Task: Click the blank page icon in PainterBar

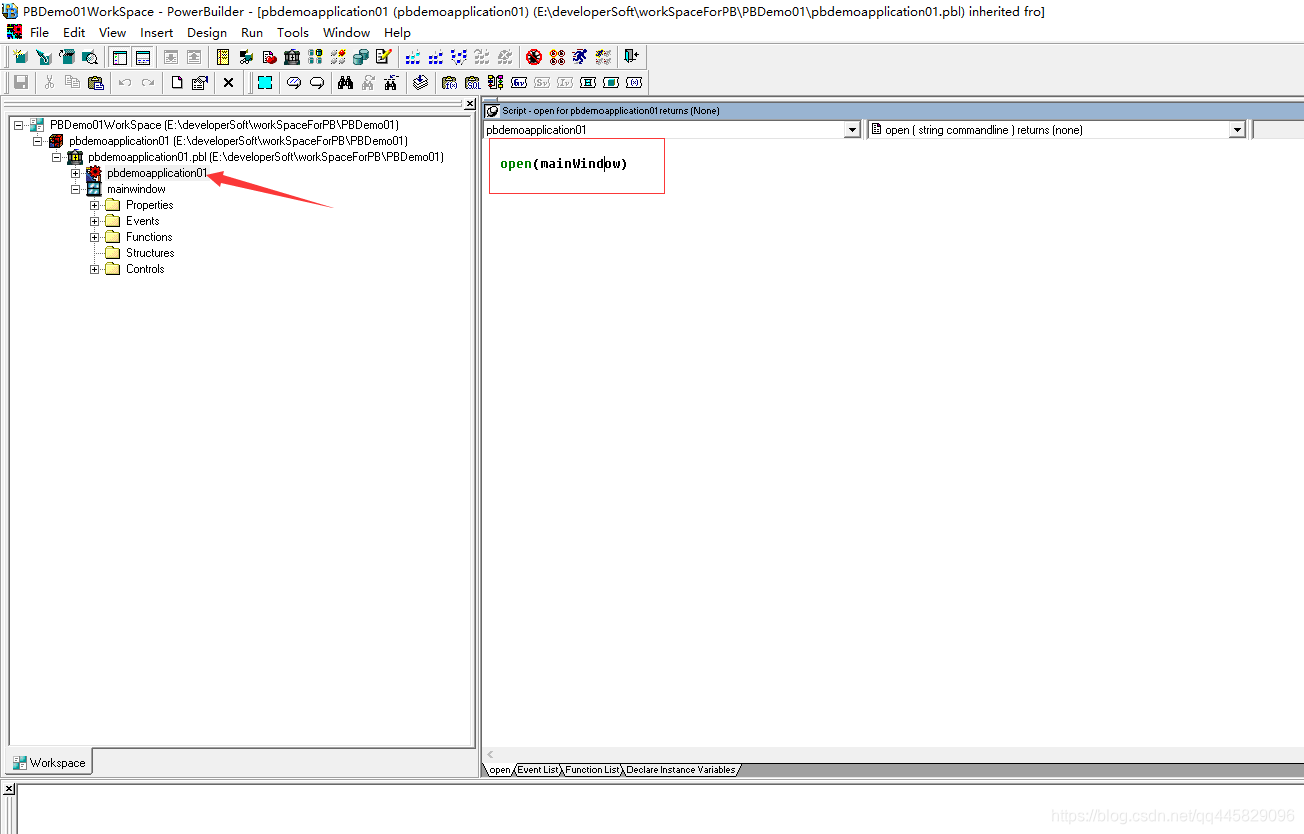Action: [177, 82]
